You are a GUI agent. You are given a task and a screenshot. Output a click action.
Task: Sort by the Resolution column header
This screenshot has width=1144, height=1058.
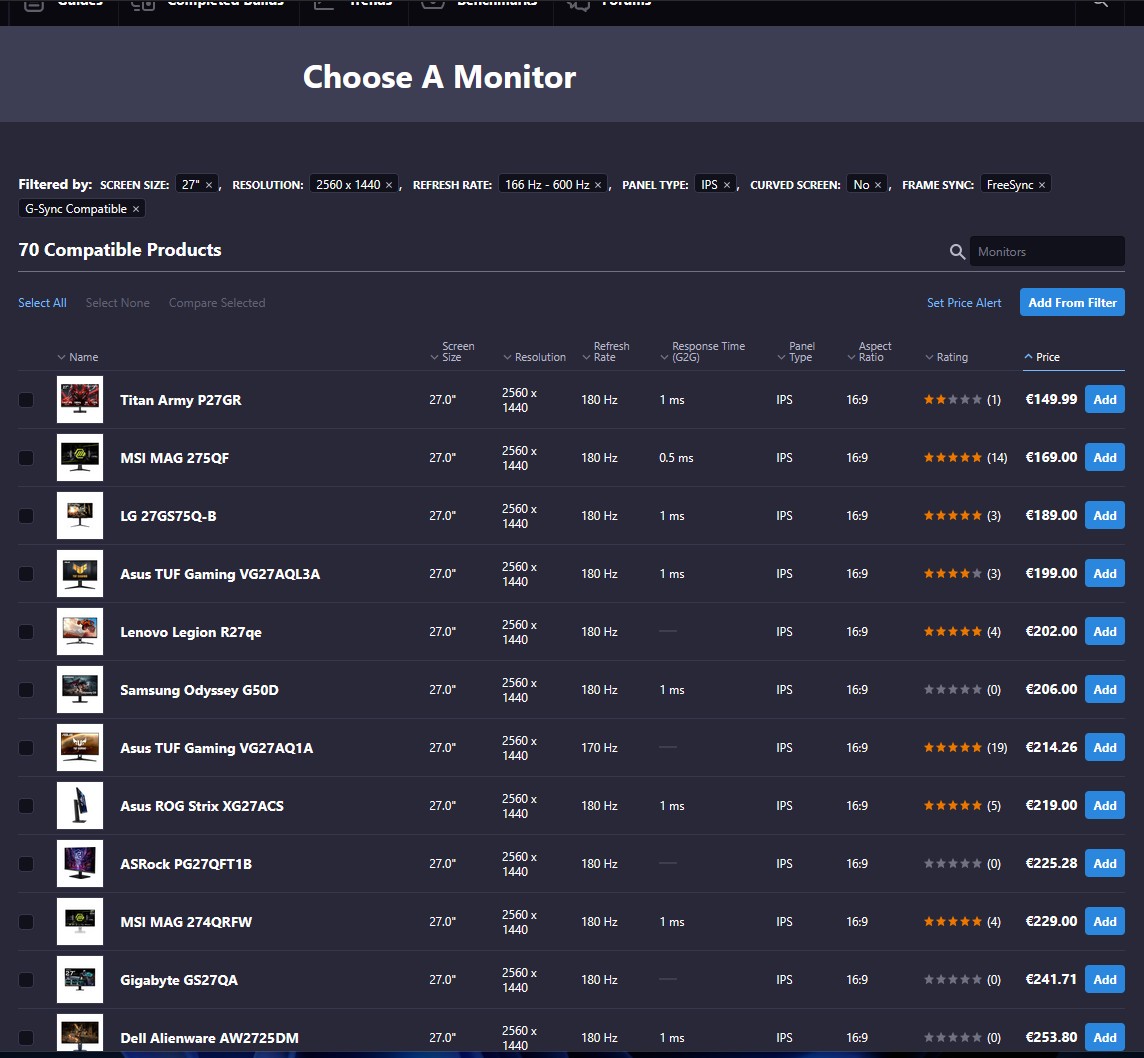pos(535,358)
